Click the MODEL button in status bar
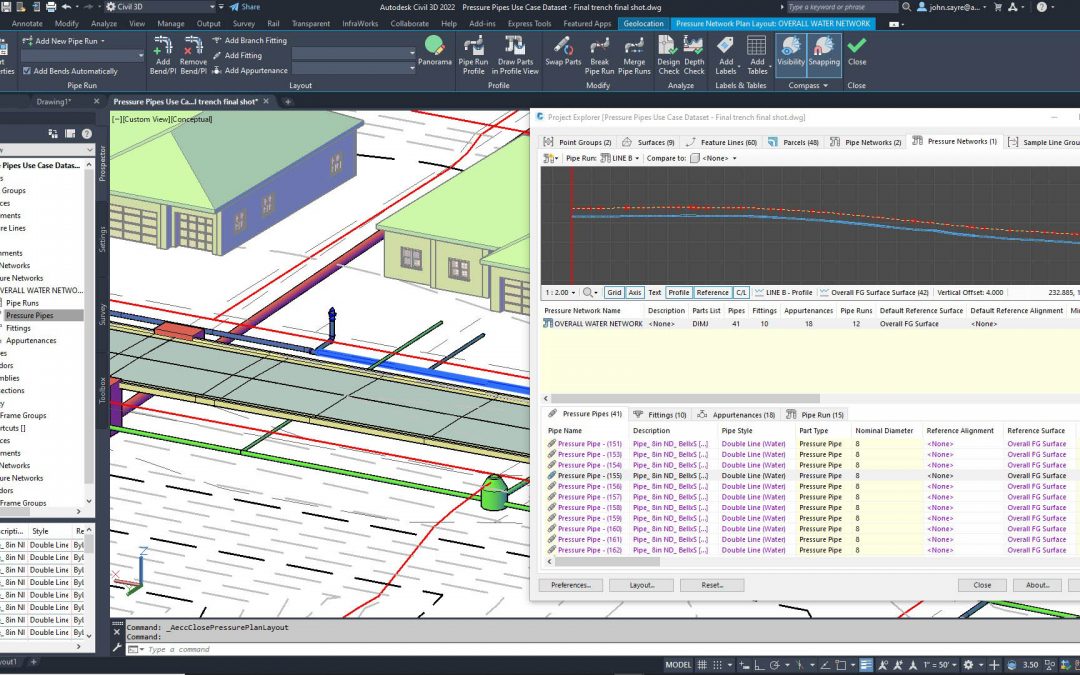Image resolution: width=1080 pixels, height=675 pixels. [x=677, y=665]
